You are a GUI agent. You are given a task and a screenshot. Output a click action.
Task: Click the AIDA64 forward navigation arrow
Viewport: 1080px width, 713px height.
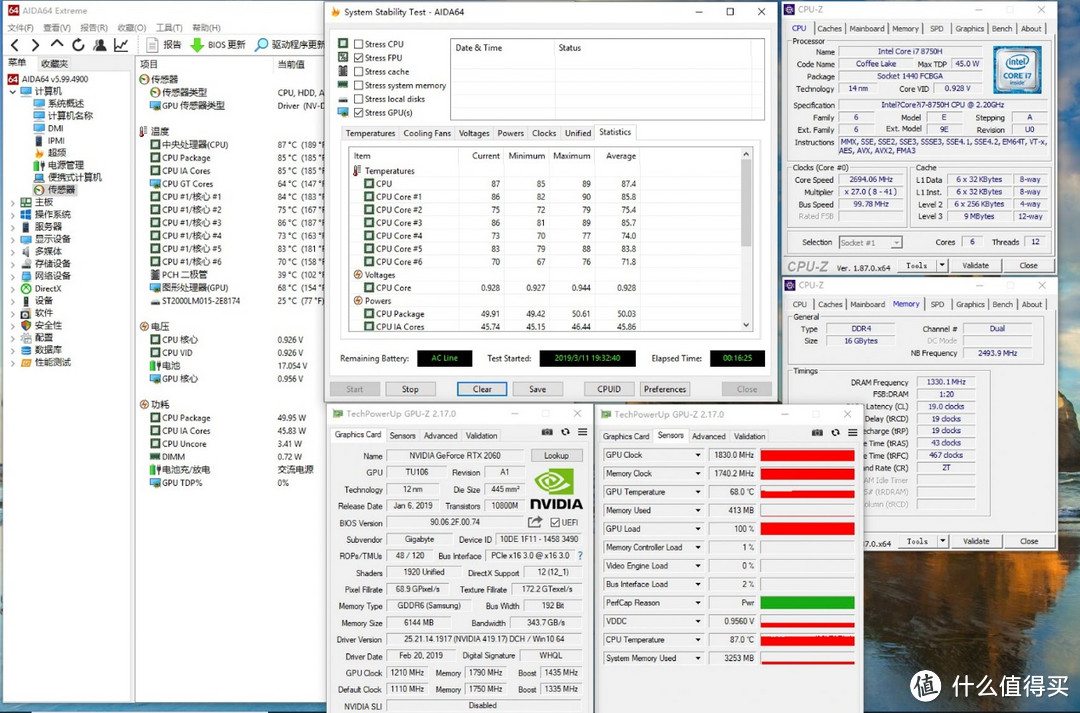[x=35, y=45]
